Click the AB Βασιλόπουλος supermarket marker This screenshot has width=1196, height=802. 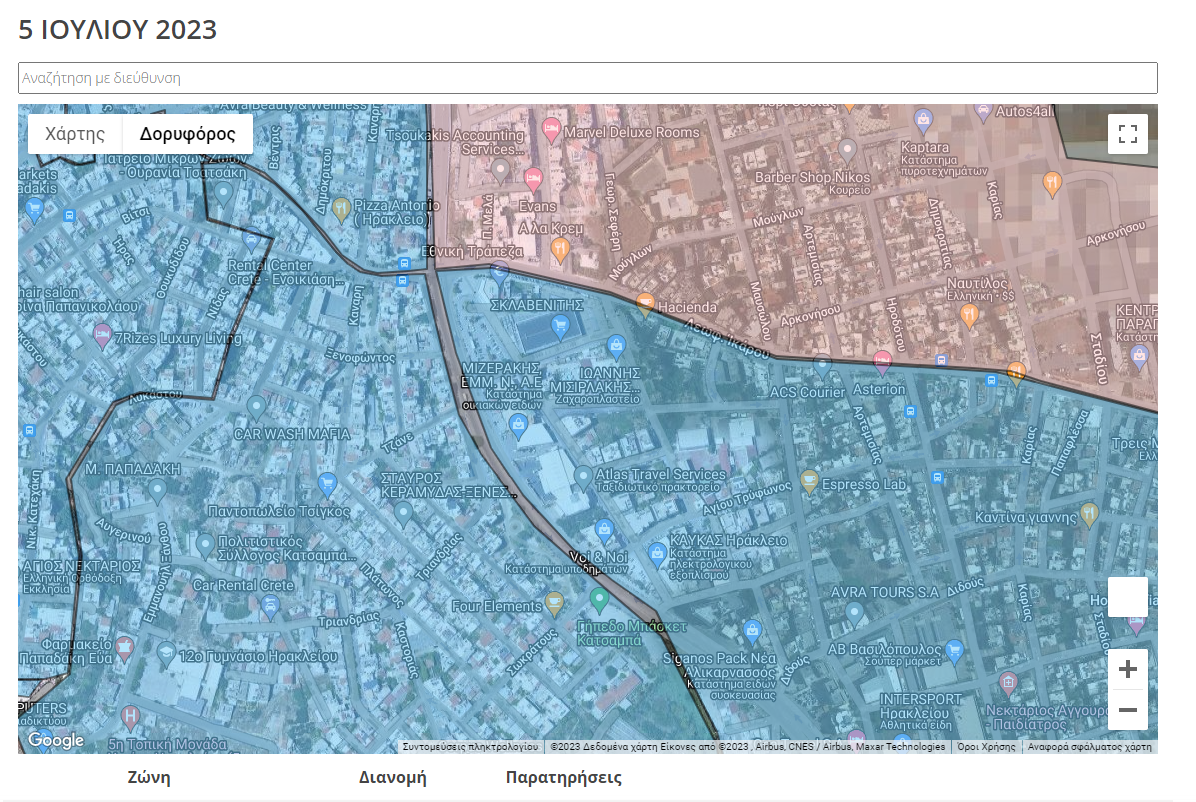pyautogui.click(x=954, y=649)
